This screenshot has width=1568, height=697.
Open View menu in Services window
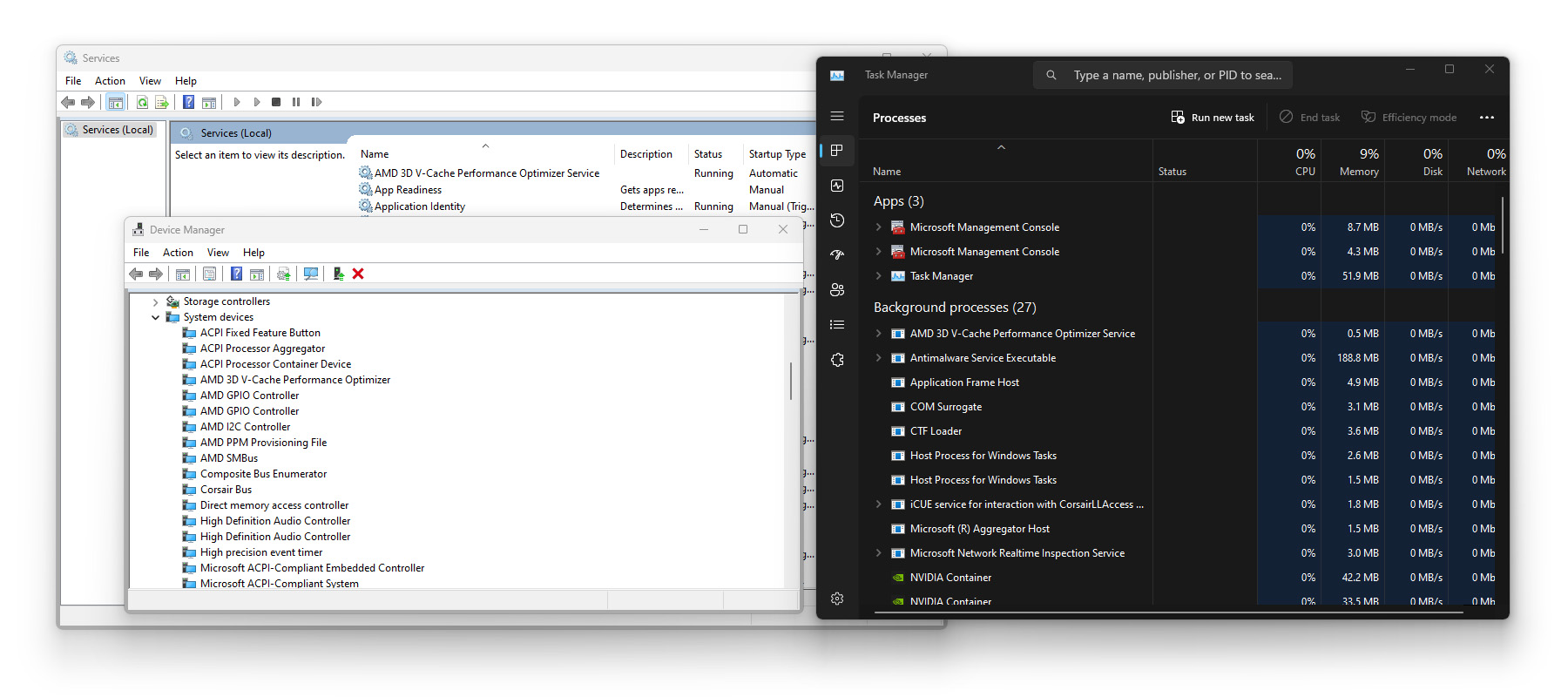pos(150,81)
